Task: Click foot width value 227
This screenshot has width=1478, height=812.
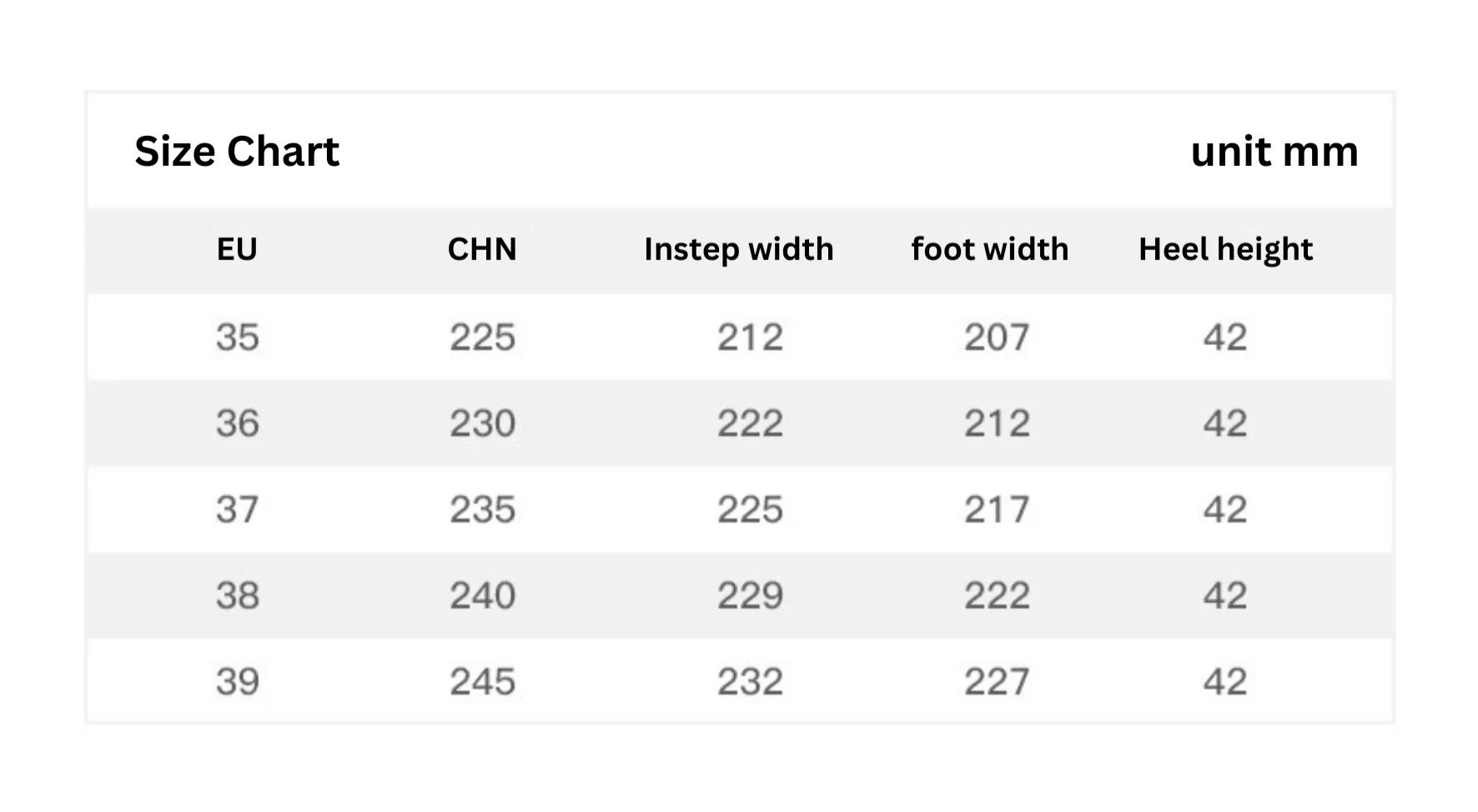Action: point(997,682)
